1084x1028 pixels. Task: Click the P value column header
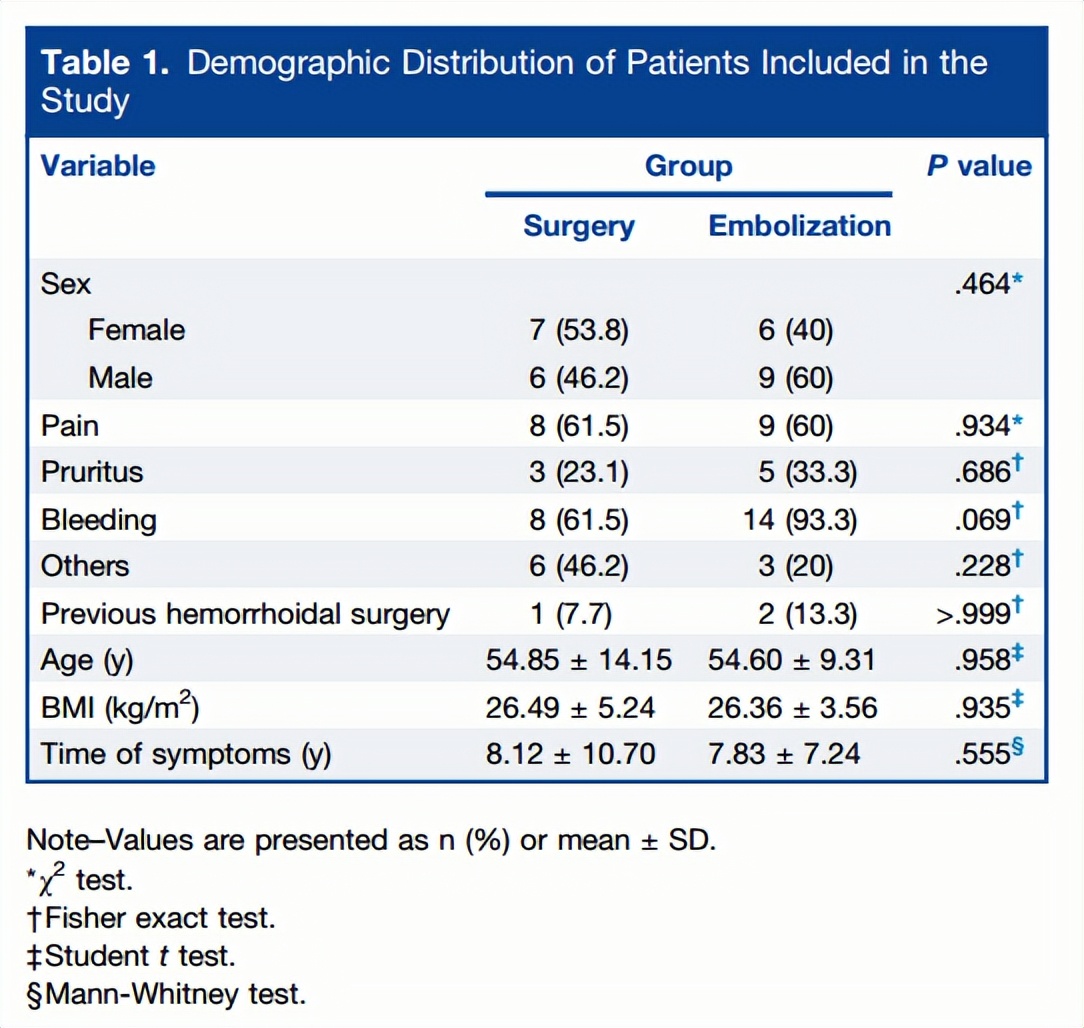pos(978,165)
